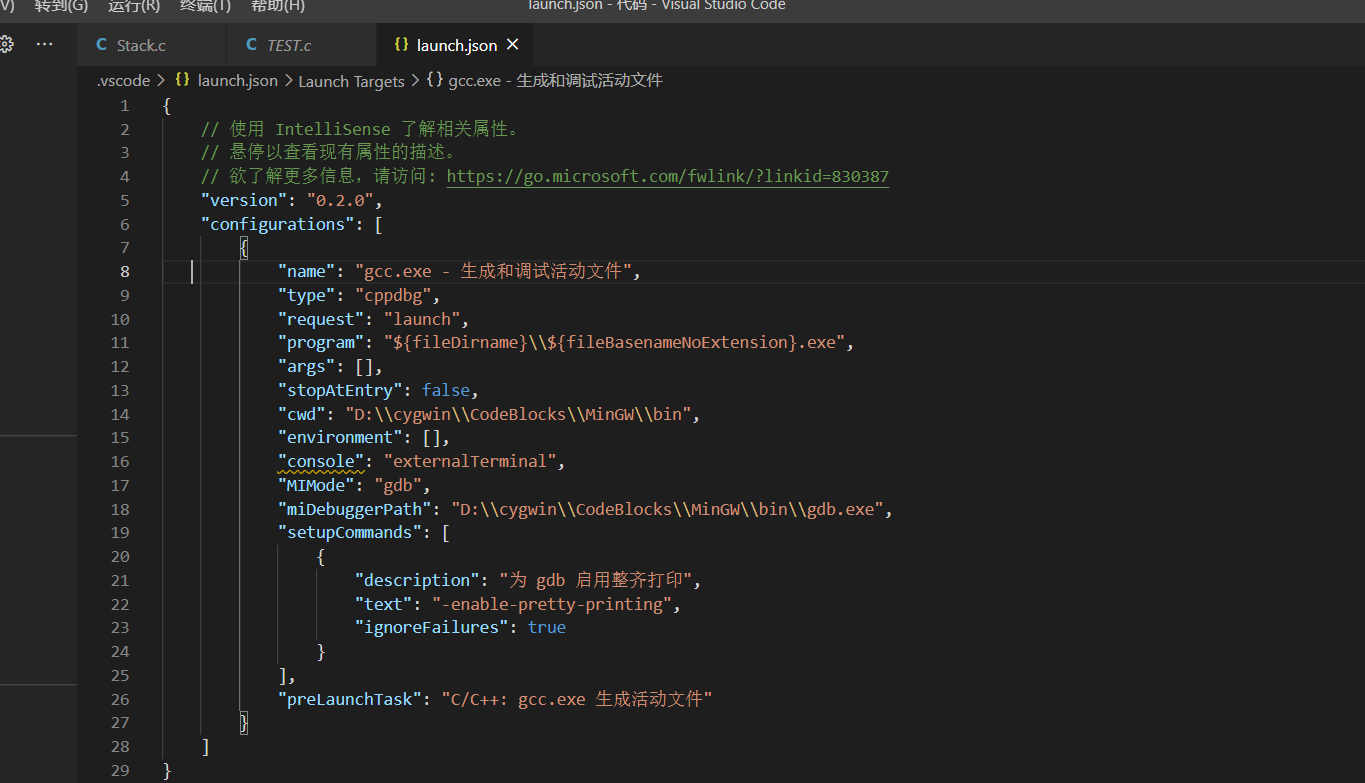Image resolution: width=1365 pixels, height=783 pixels.
Task: Open the go.microsoft.com fwlink URL
Action: 667,177
